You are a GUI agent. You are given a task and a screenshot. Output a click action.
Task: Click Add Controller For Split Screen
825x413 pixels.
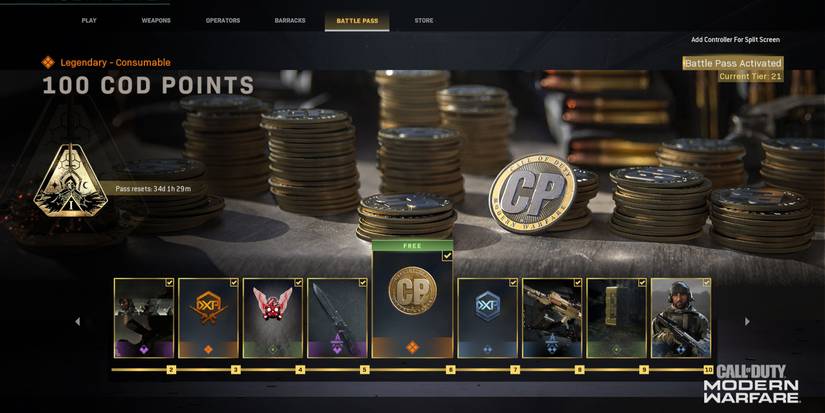coord(736,39)
